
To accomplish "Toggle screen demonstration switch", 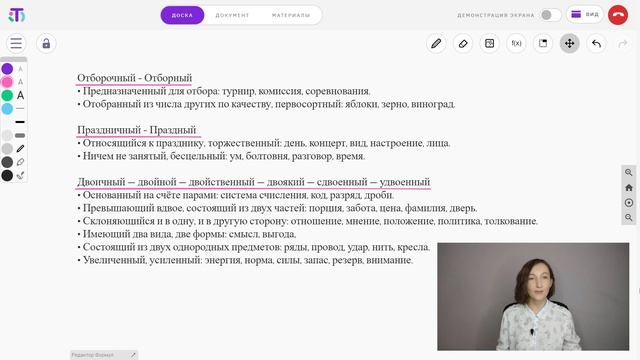I will [x=551, y=15].
